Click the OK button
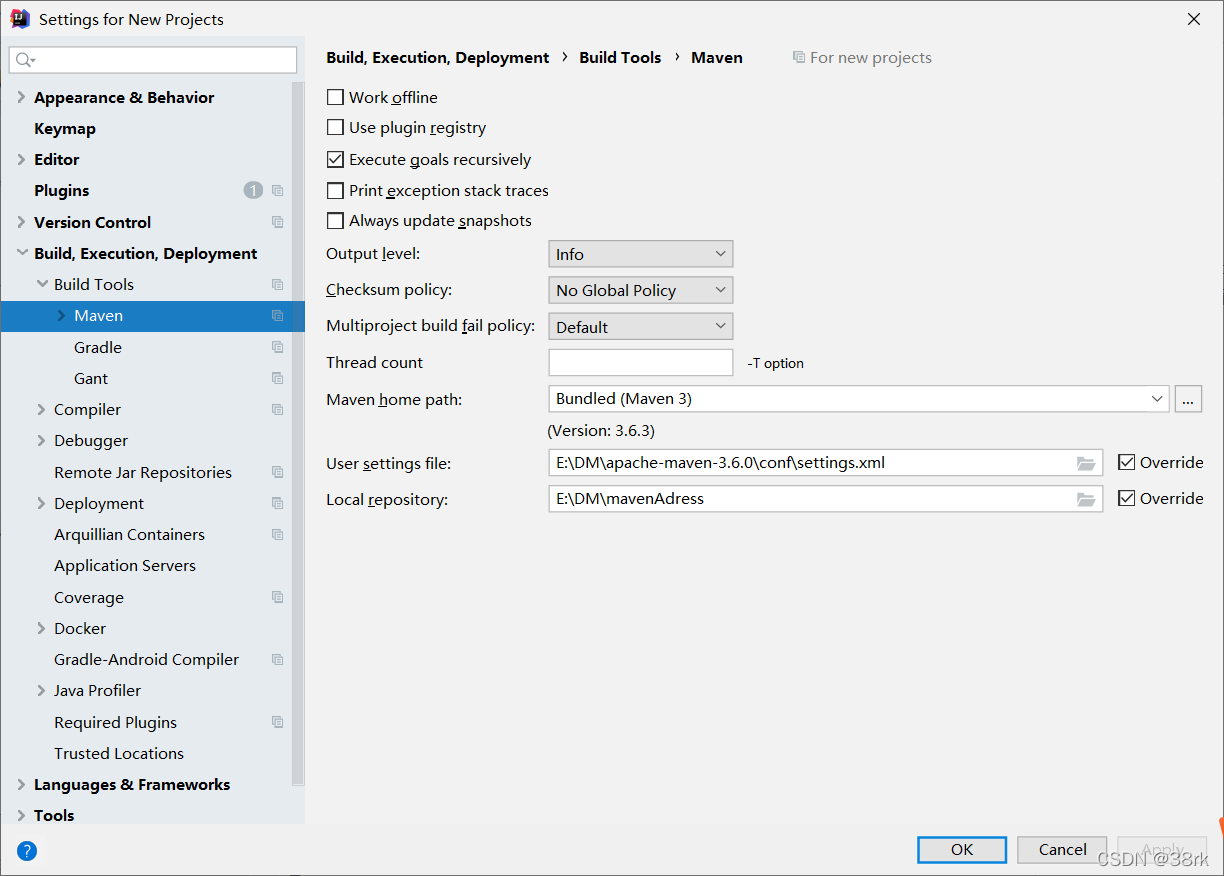1224x876 pixels. pos(962,849)
